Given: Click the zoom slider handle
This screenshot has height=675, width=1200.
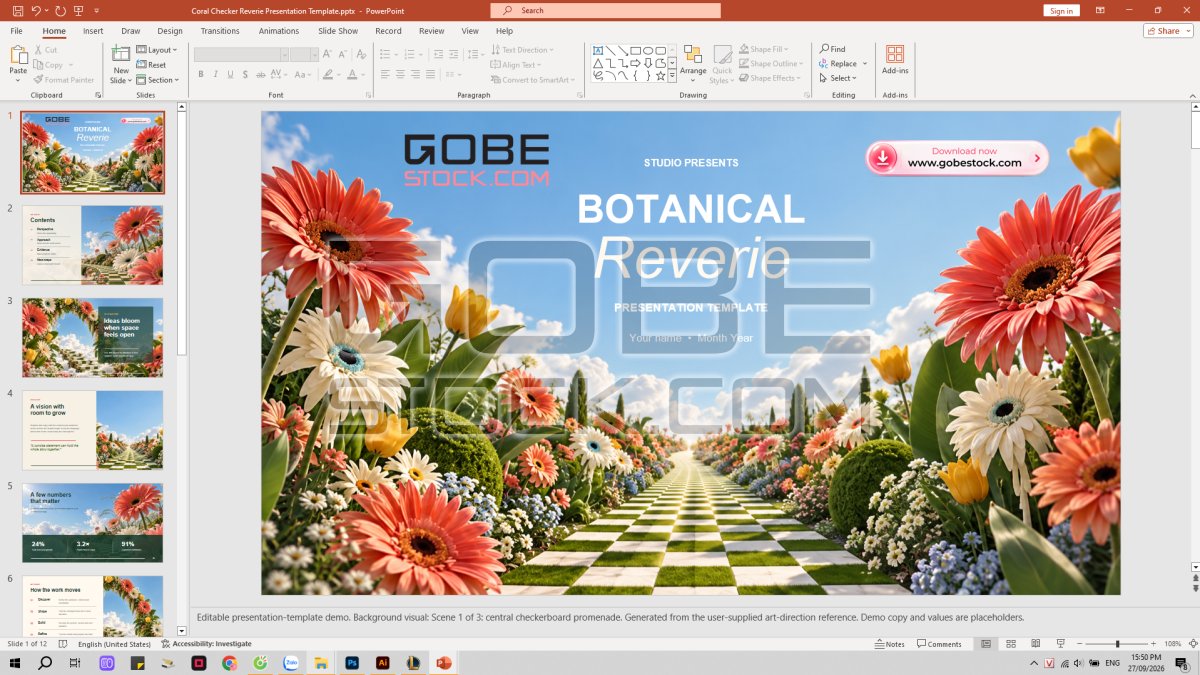Looking at the screenshot, I should click(x=1118, y=644).
